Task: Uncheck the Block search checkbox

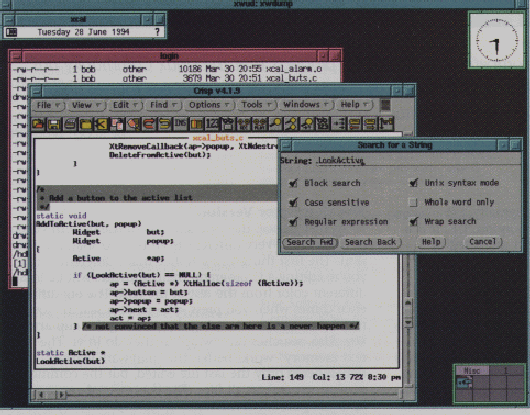Action: (293, 183)
